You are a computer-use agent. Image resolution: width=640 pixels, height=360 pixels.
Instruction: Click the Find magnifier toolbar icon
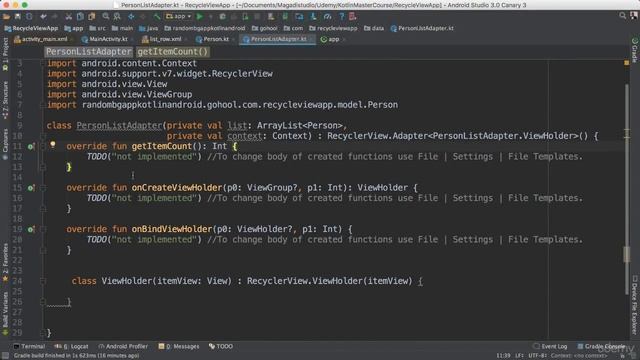(106, 17)
